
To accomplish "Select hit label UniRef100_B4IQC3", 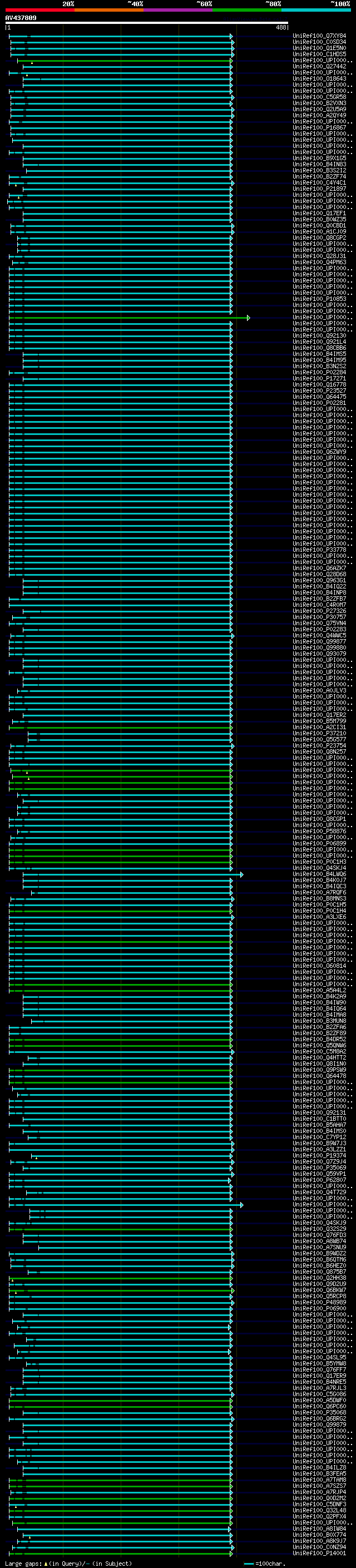I will [x=319, y=886].
